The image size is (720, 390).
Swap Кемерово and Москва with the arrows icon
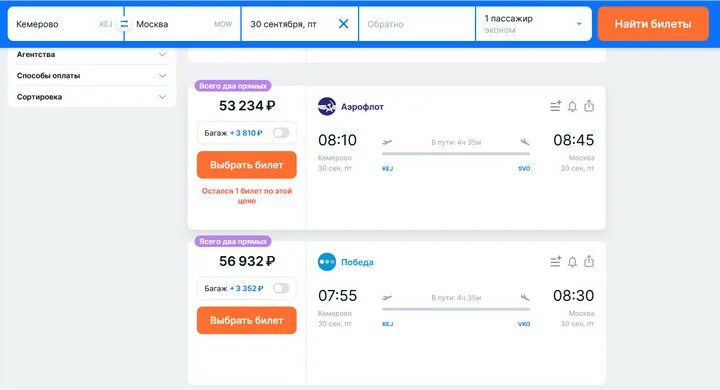[124, 24]
